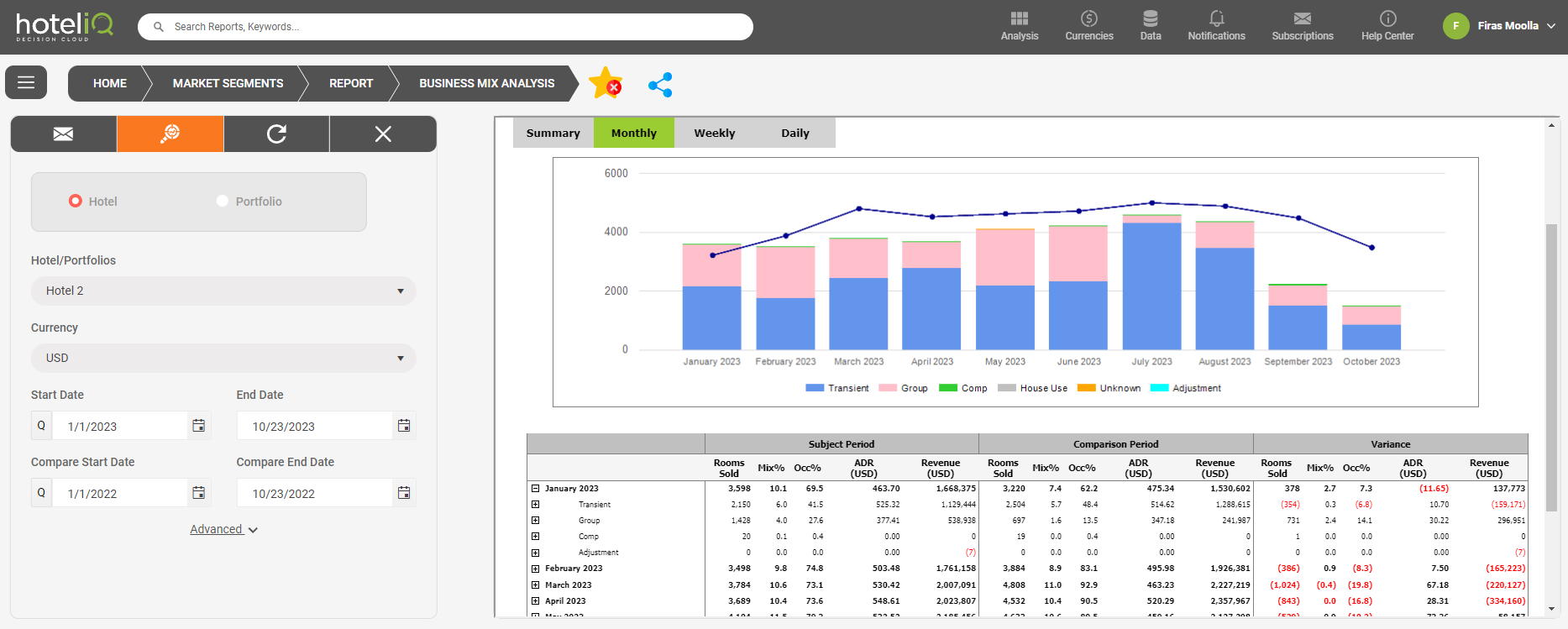Click the email envelope icon

point(63,134)
